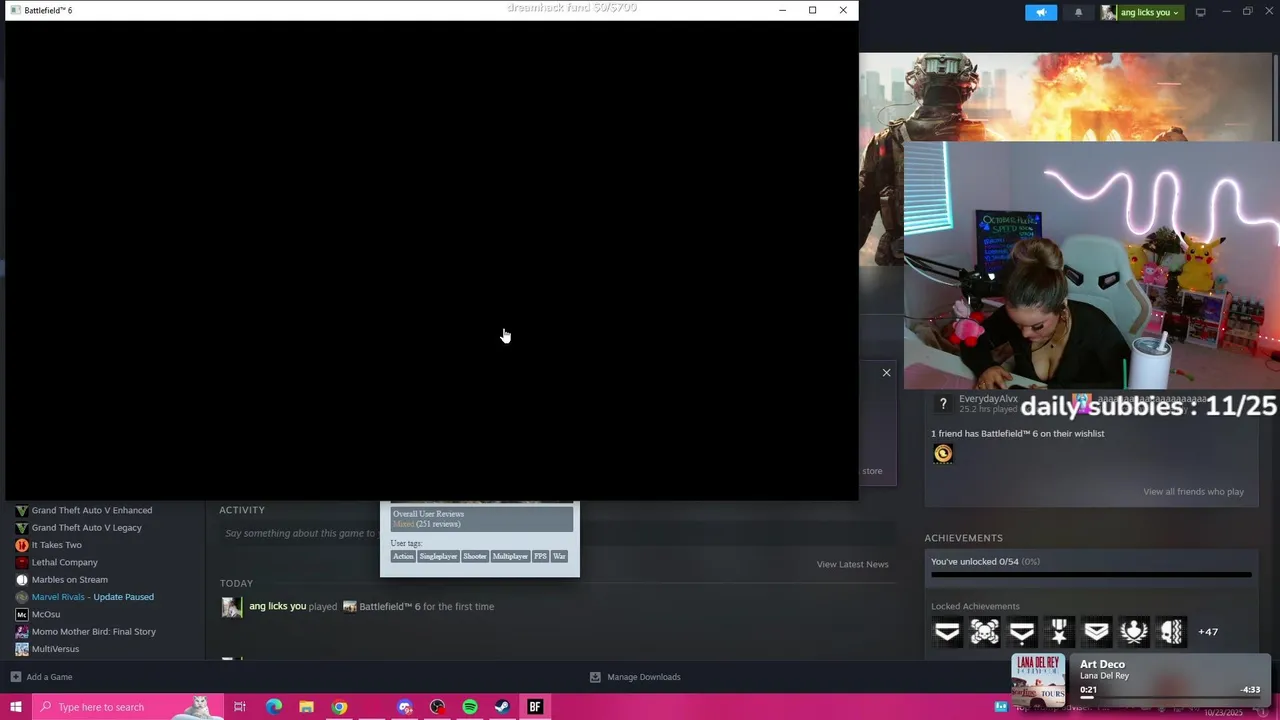Image resolution: width=1280 pixels, height=720 pixels.
Task: Click the 'Type here to search' taskbar box
Action: pyautogui.click(x=126, y=707)
